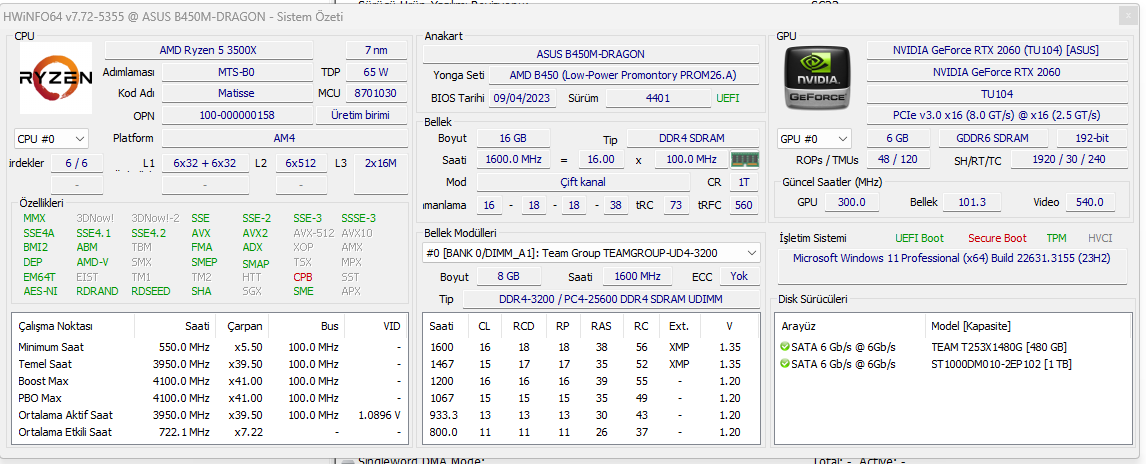Click the Ryzen logo image
This screenshot has height=464, width=1146.
pos(56,77)
